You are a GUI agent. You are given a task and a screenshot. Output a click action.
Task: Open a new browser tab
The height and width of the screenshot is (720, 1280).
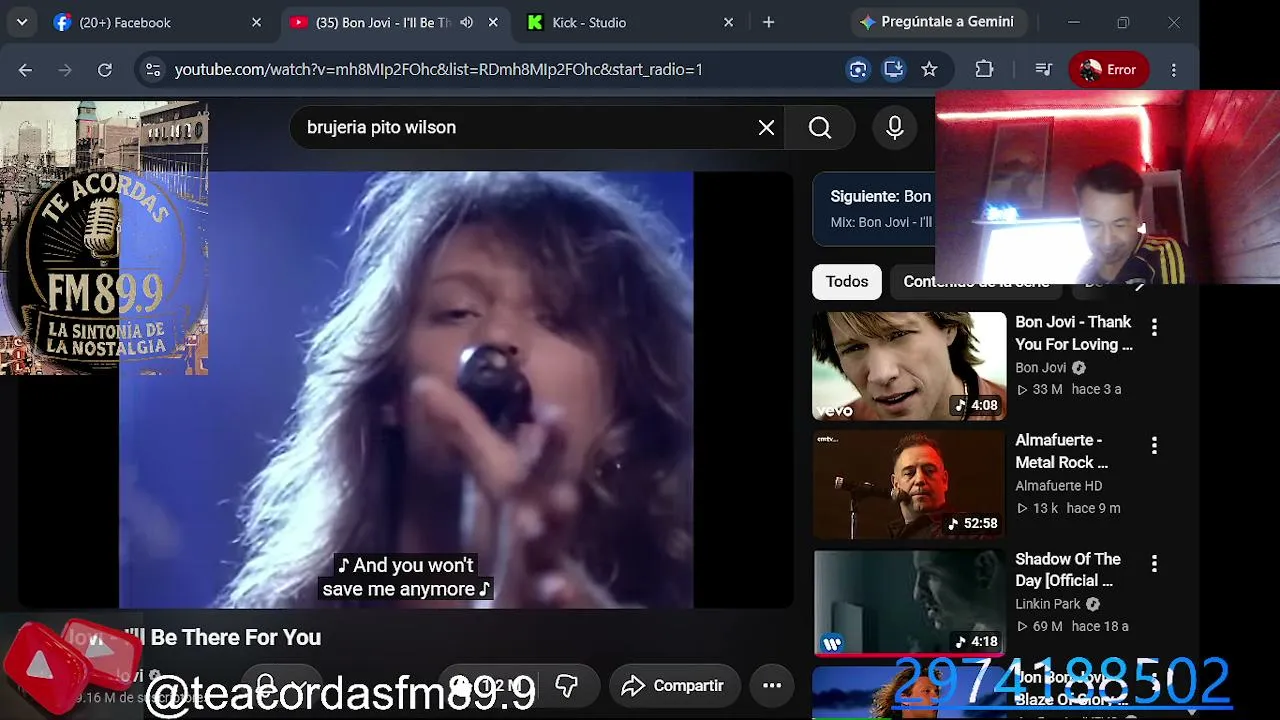(768, 22)
